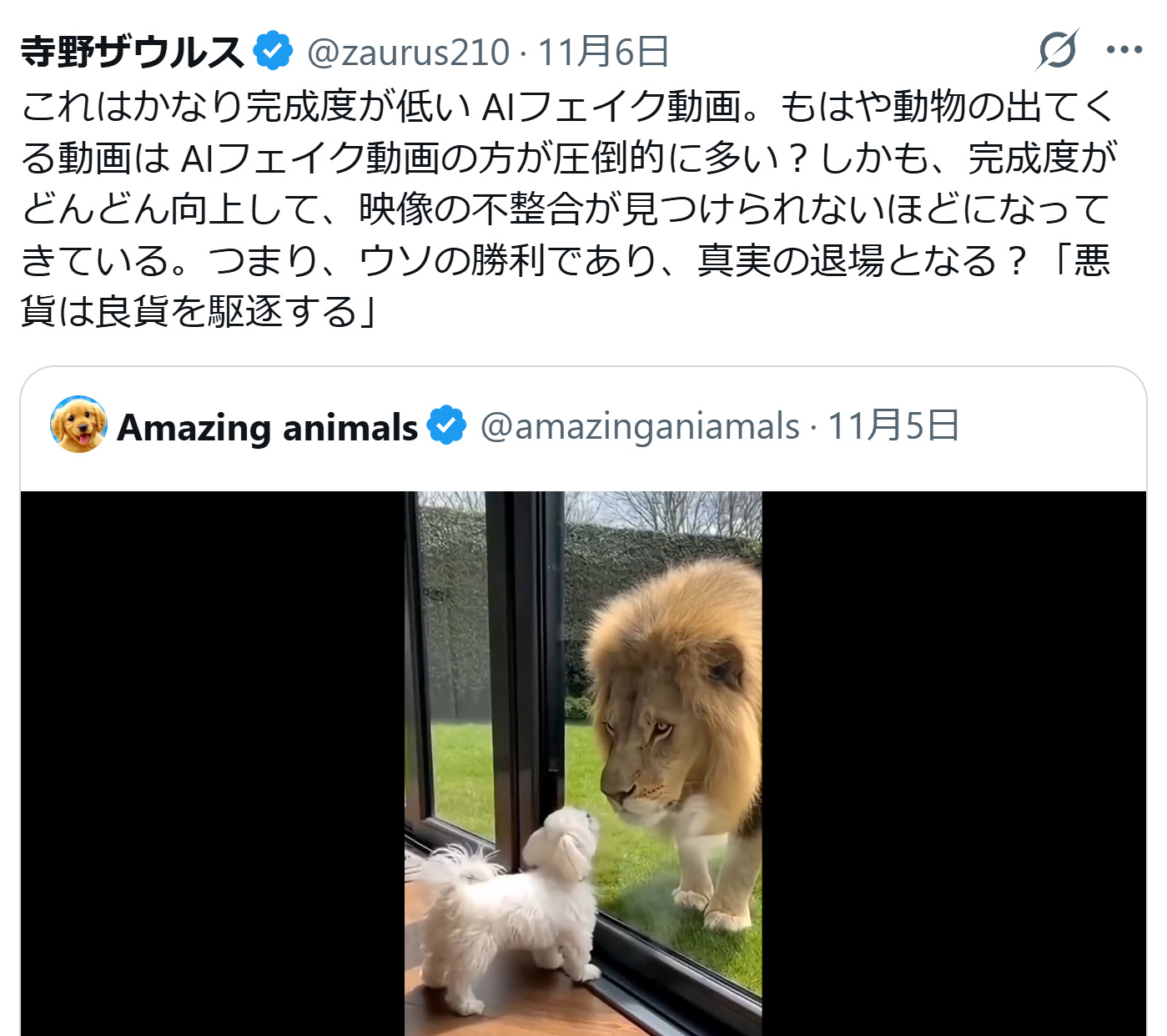Click the Grok icon on the tweet
Screen dimensions: 1167x1036
click(1058, 50)
